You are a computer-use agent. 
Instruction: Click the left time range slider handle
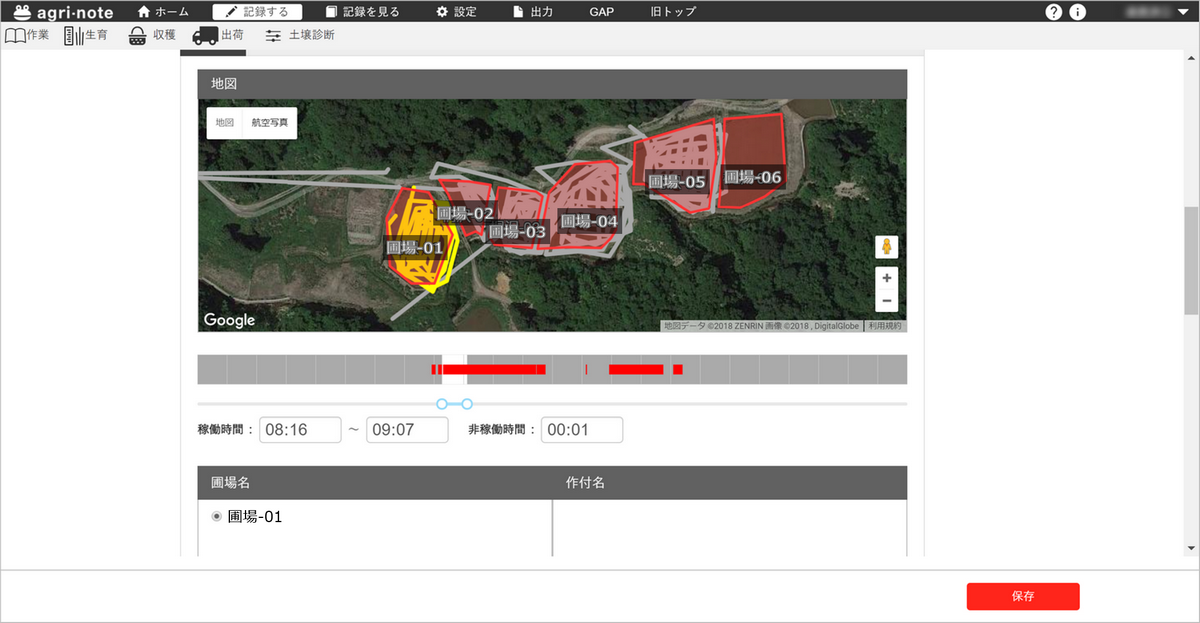coord(442,404)
